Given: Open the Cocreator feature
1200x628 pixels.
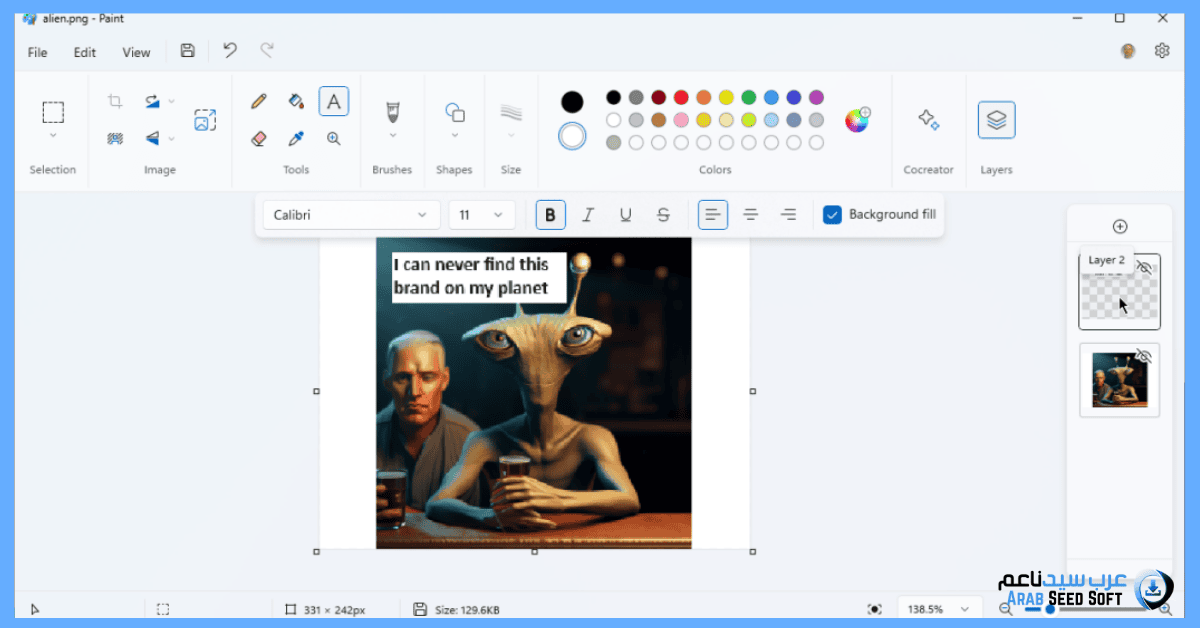Looking at the screenshot, I should (x=928, y=121).
